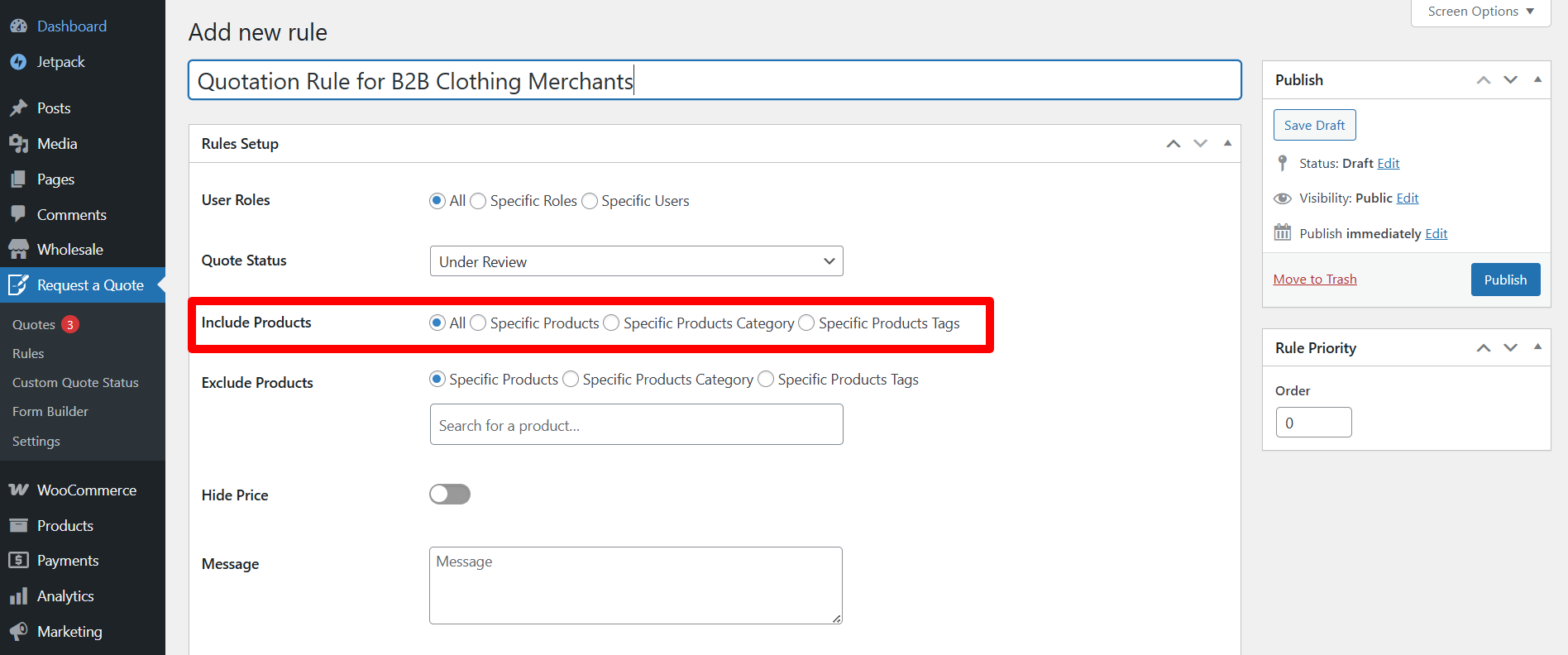Click Save Draft button
Screen dimensions: 1568x655
click(x=1315, y=125)
